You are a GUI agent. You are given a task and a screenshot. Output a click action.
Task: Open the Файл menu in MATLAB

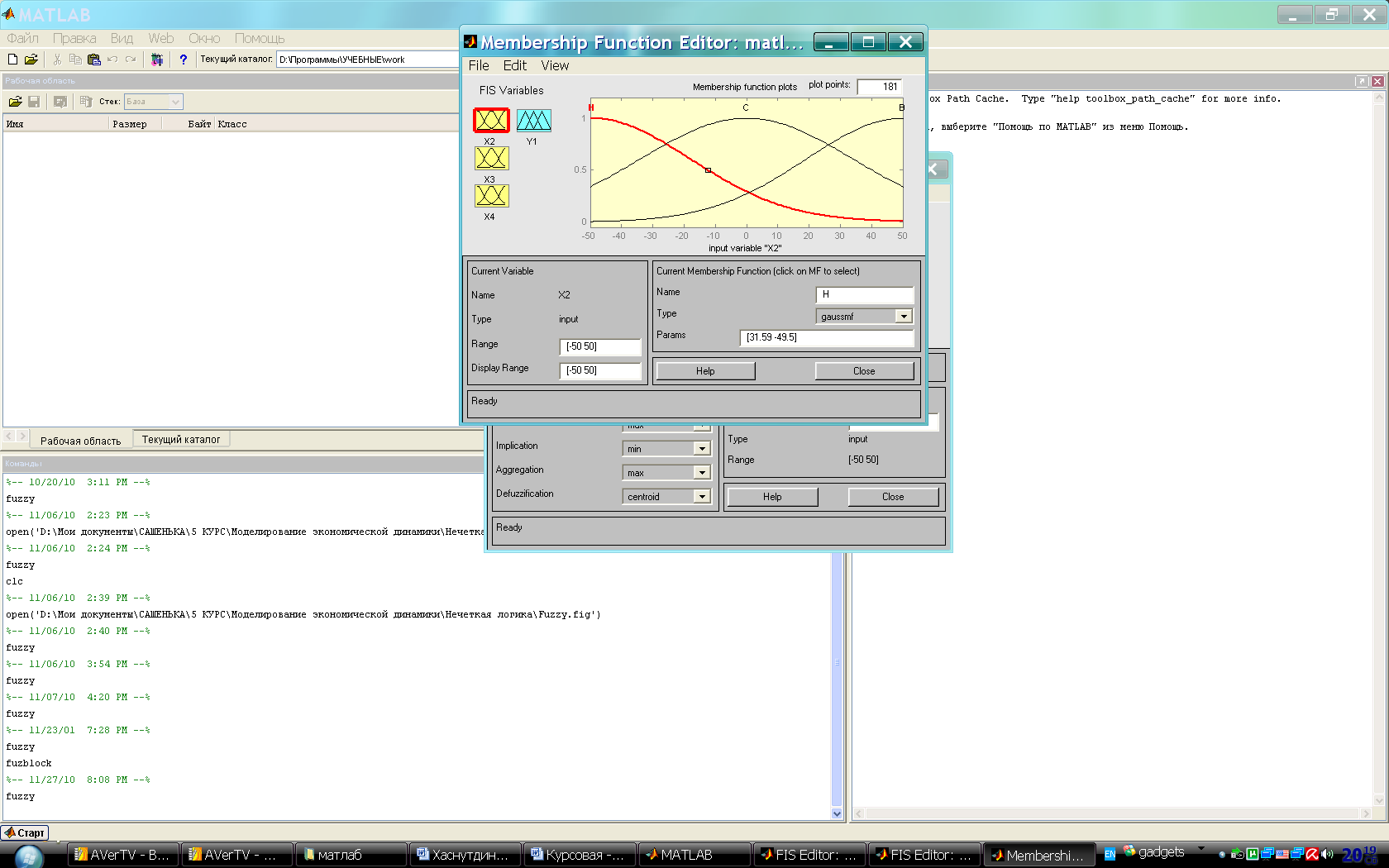click(22, 38)
